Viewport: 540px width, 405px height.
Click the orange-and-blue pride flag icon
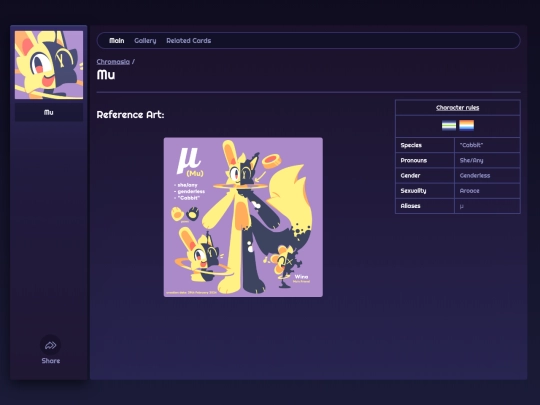click(x=467, y=125)
